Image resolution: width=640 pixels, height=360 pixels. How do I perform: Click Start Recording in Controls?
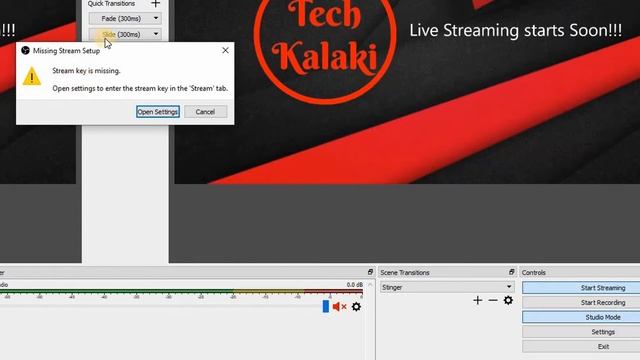point(581,302)
